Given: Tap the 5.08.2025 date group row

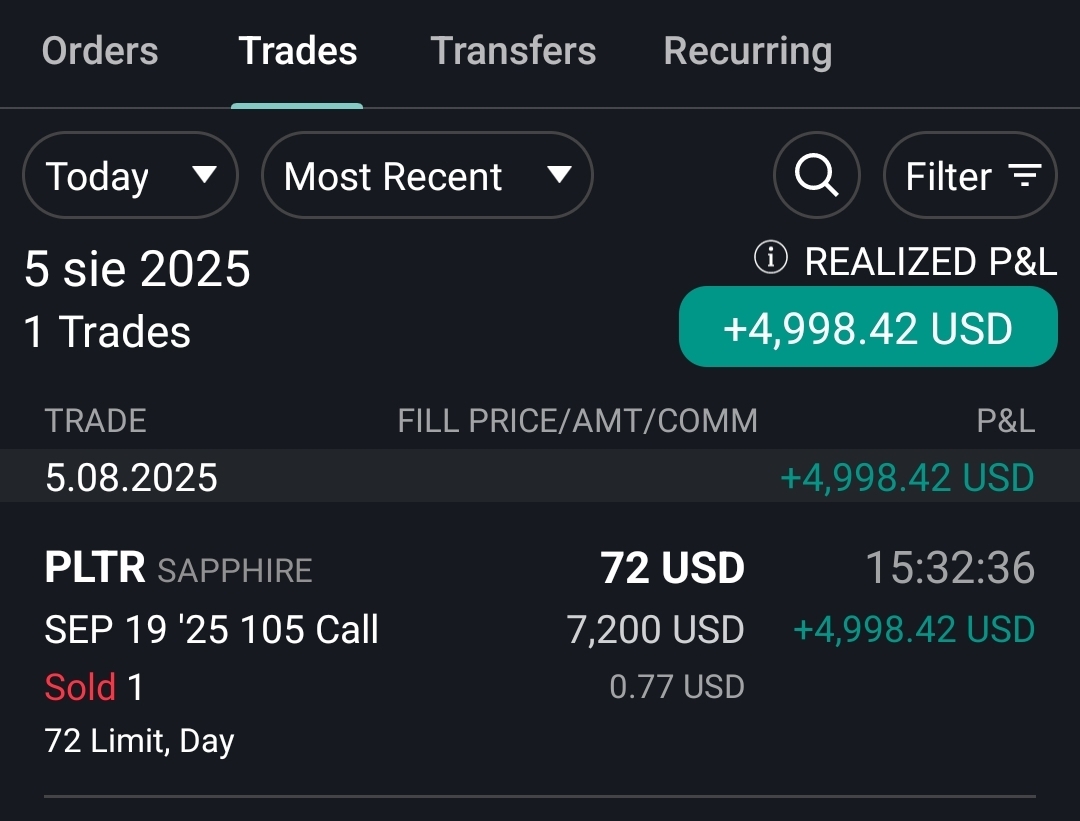Looking at the screenshot, I should click(540, 476).
